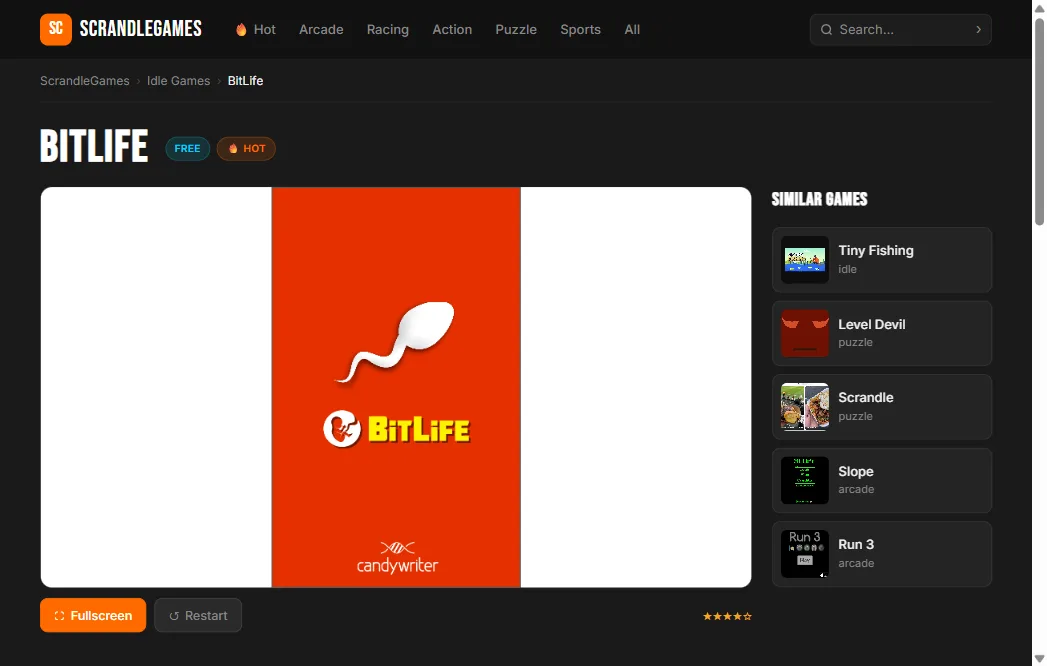
Task: Open the Level Devil title
Action: point(871,324)
